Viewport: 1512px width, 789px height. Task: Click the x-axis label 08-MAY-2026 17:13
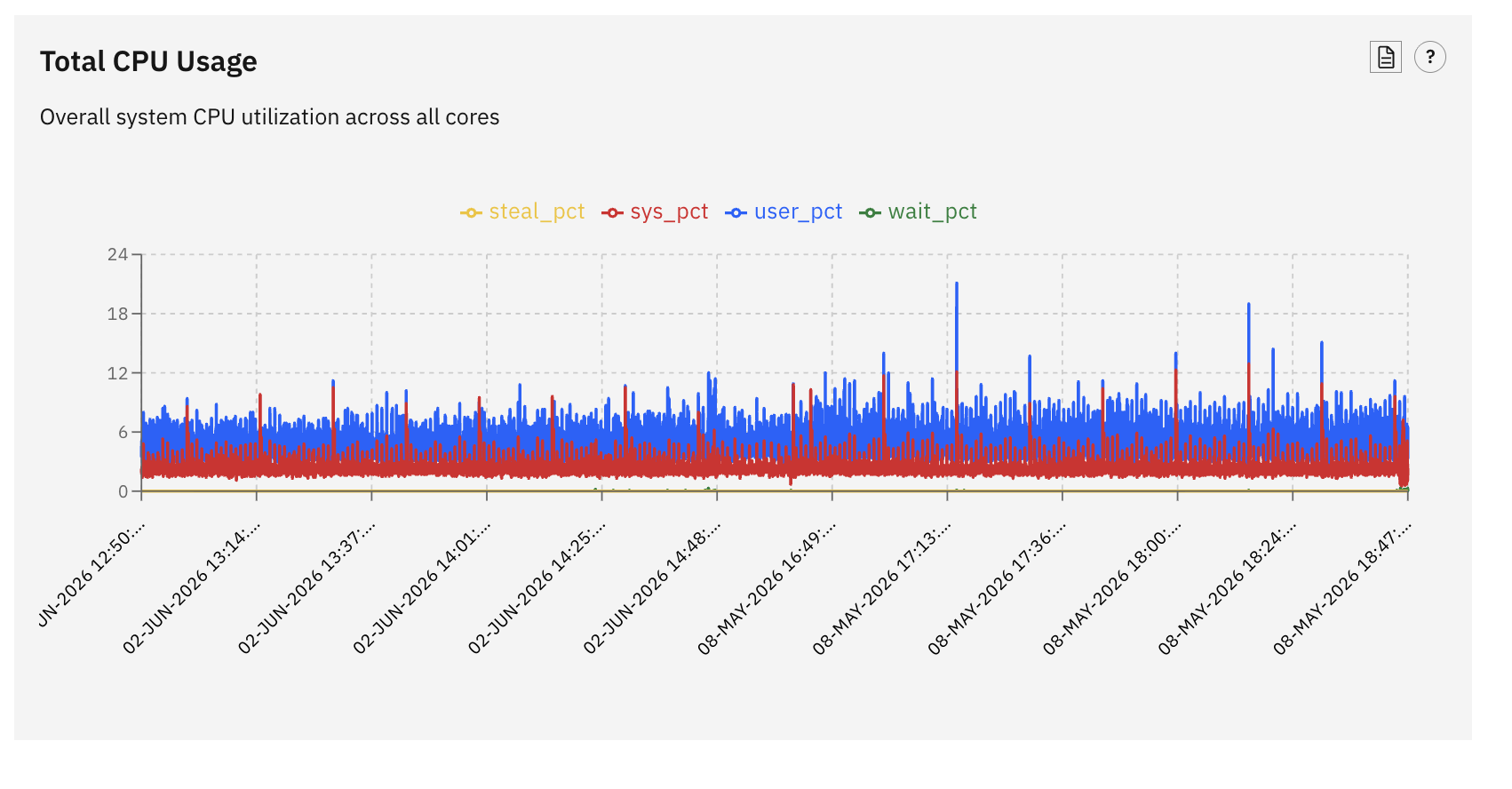tap(881, 587)
